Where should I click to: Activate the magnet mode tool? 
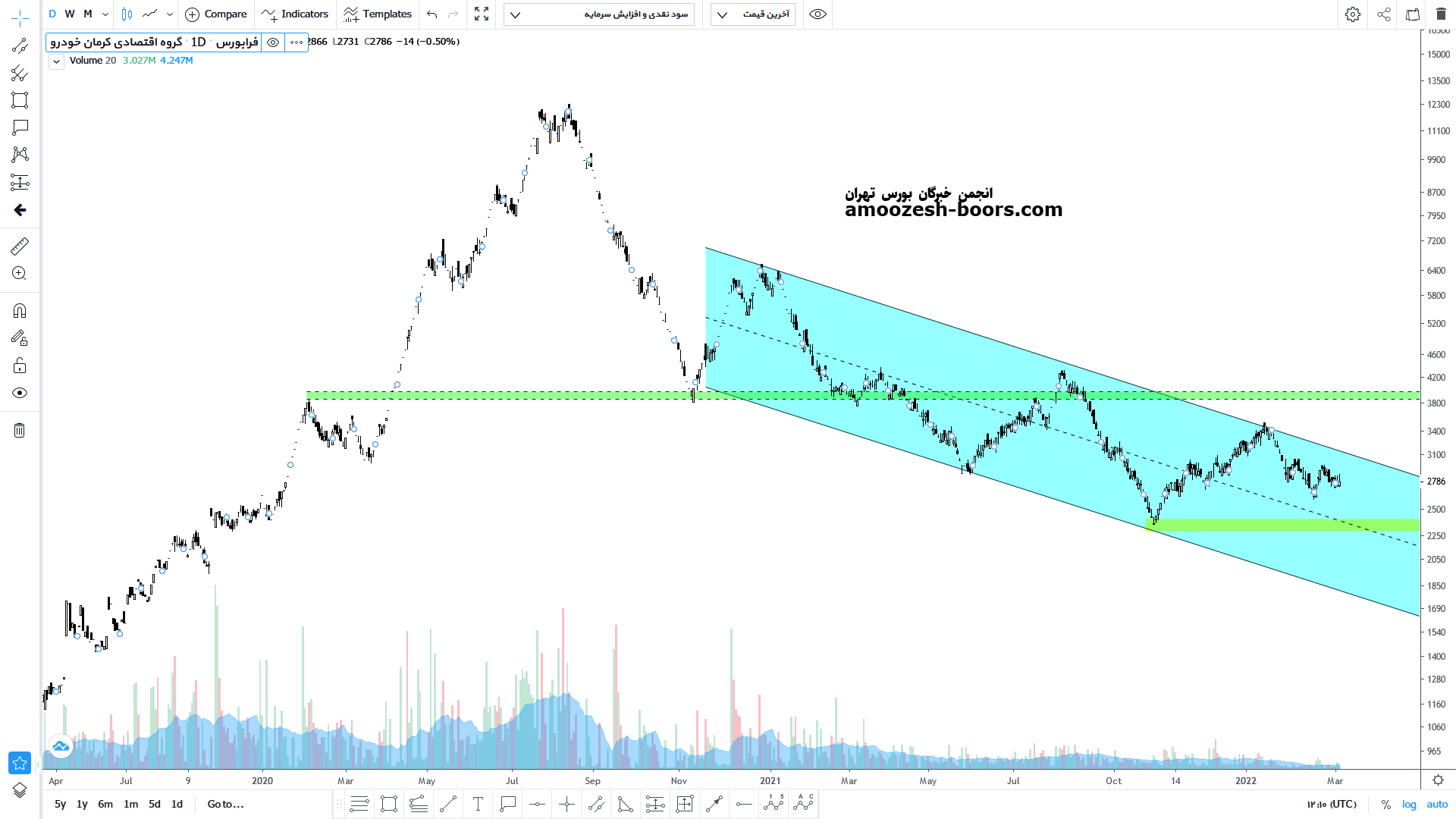20,311
